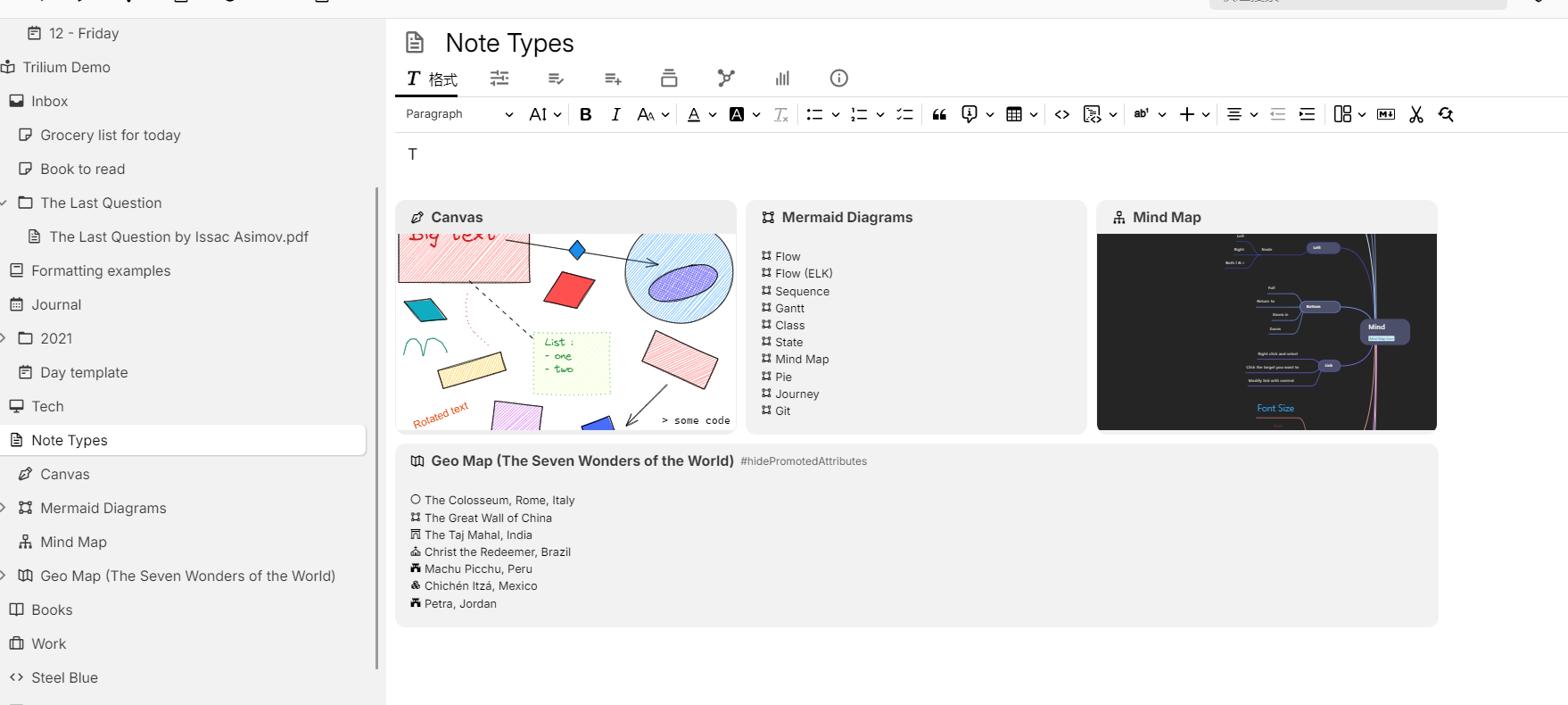The height and width of the screenshot is (705, 1568).
Task: Click the remove formatting icon
Action: [781, 114]
